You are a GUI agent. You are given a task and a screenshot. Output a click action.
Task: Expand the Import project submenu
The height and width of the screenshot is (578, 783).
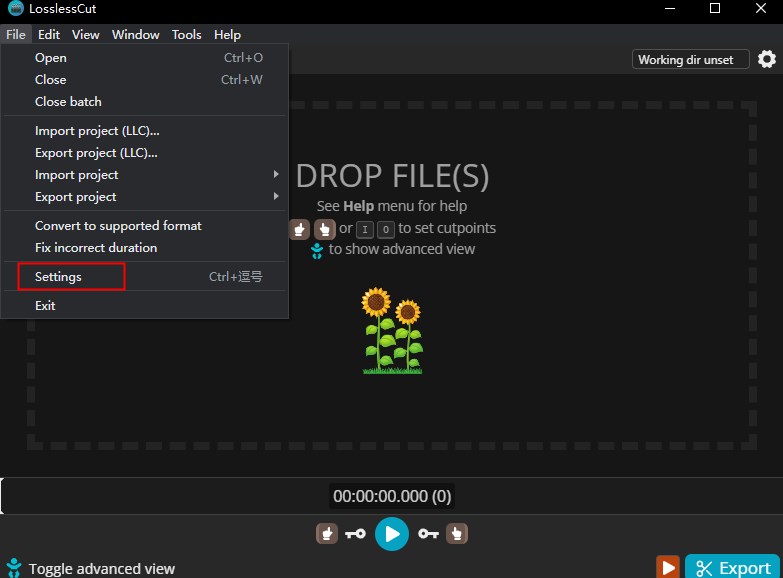145,175
